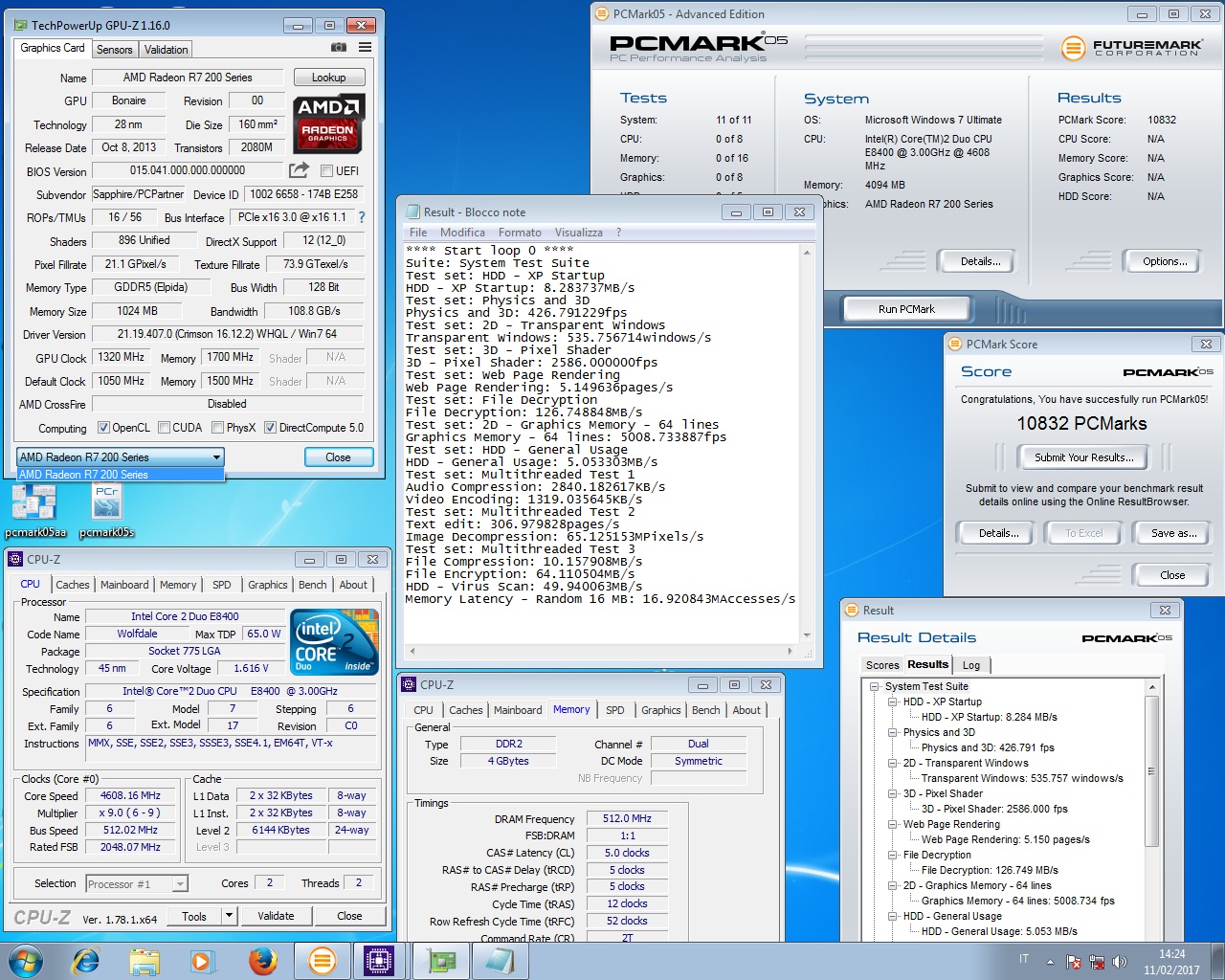Switch to PCMark05 taskbar button
1225x980 pixels.
coord(322,960)
